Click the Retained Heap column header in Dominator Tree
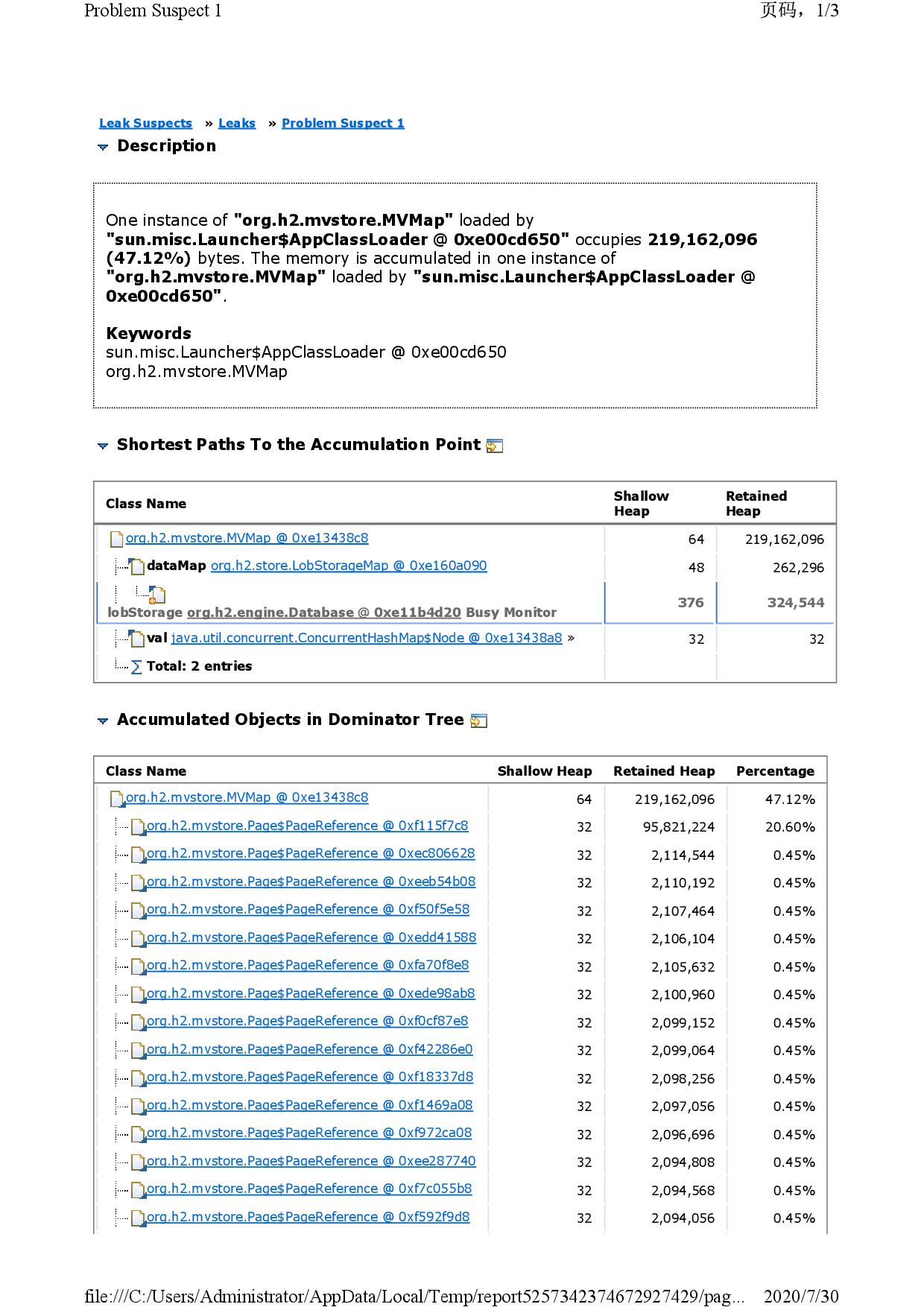The height and width of the screenshot is (1307, 924). 664,771
